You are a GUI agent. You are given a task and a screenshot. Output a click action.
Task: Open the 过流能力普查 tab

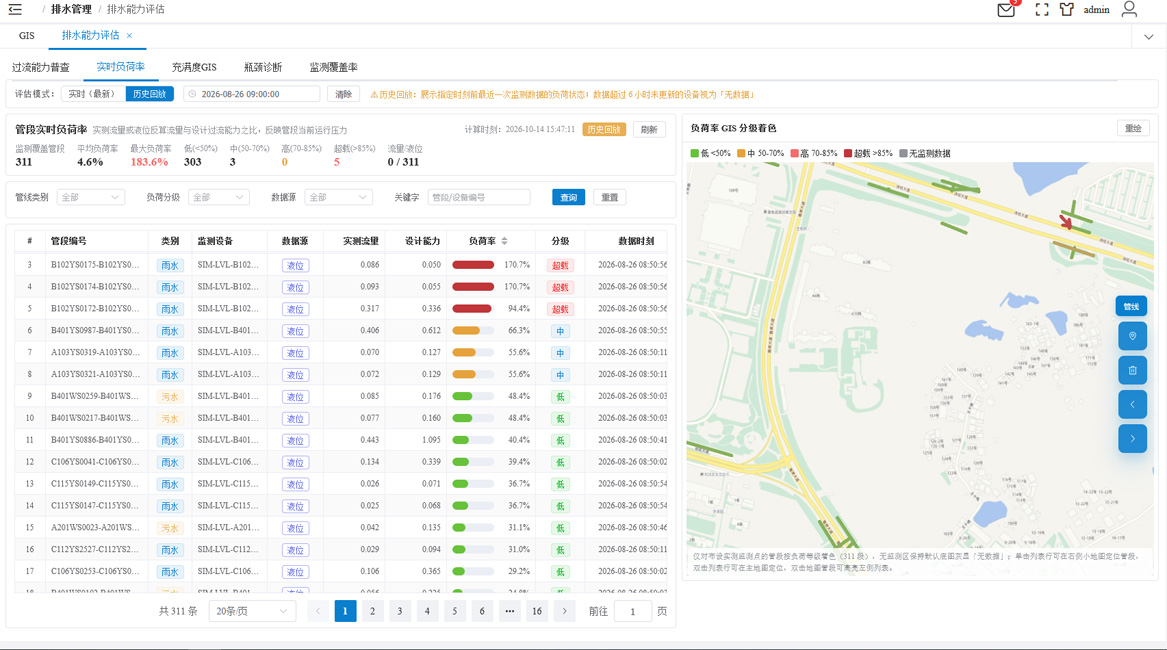pyautogui.click(x=41, y=67)
